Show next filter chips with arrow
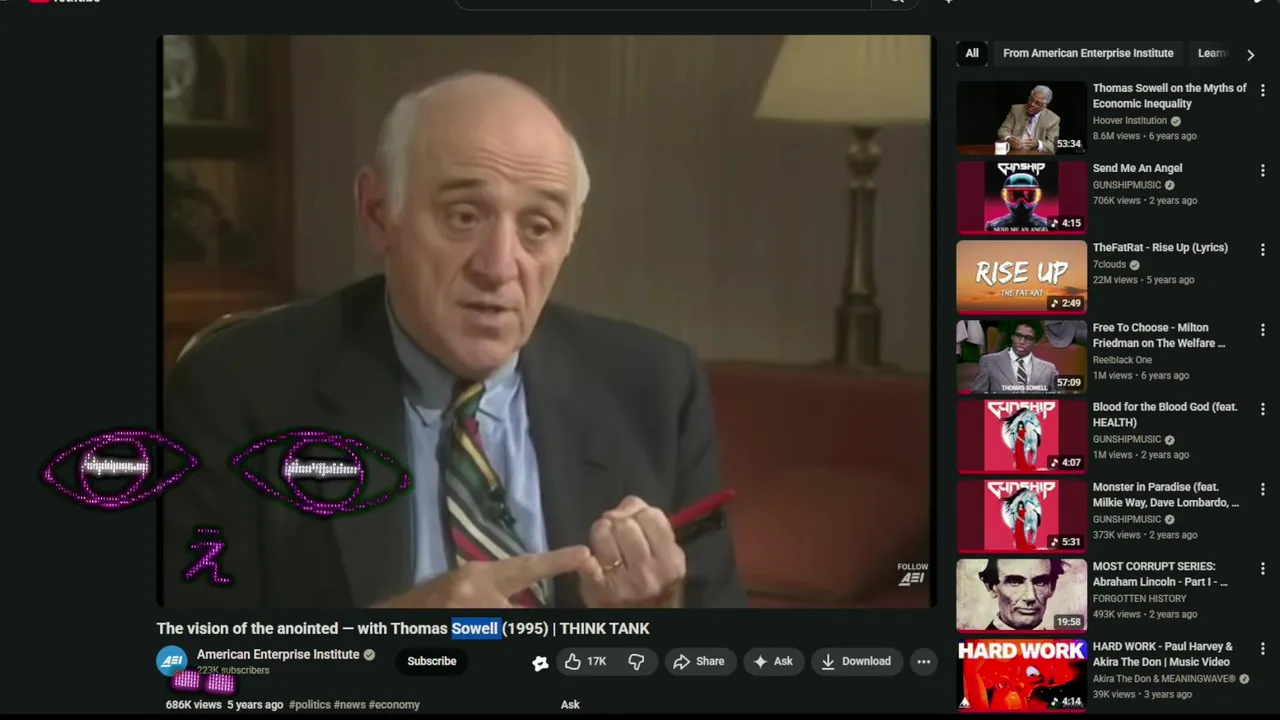This screenshot has height=720, width=1280. [1250, 54]
